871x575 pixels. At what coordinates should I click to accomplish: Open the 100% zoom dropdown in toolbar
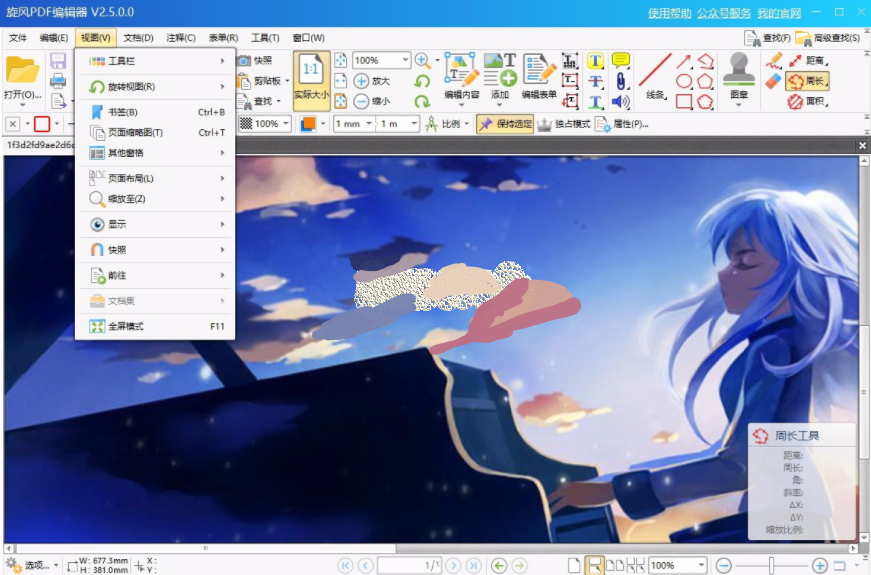tap(382, 60)
